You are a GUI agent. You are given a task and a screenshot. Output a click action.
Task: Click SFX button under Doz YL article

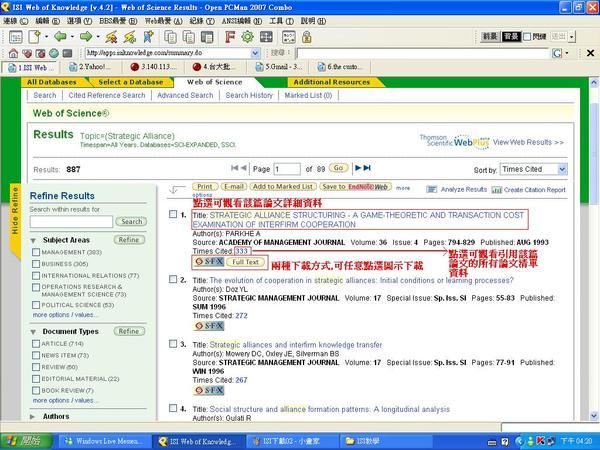click(209, 326)
